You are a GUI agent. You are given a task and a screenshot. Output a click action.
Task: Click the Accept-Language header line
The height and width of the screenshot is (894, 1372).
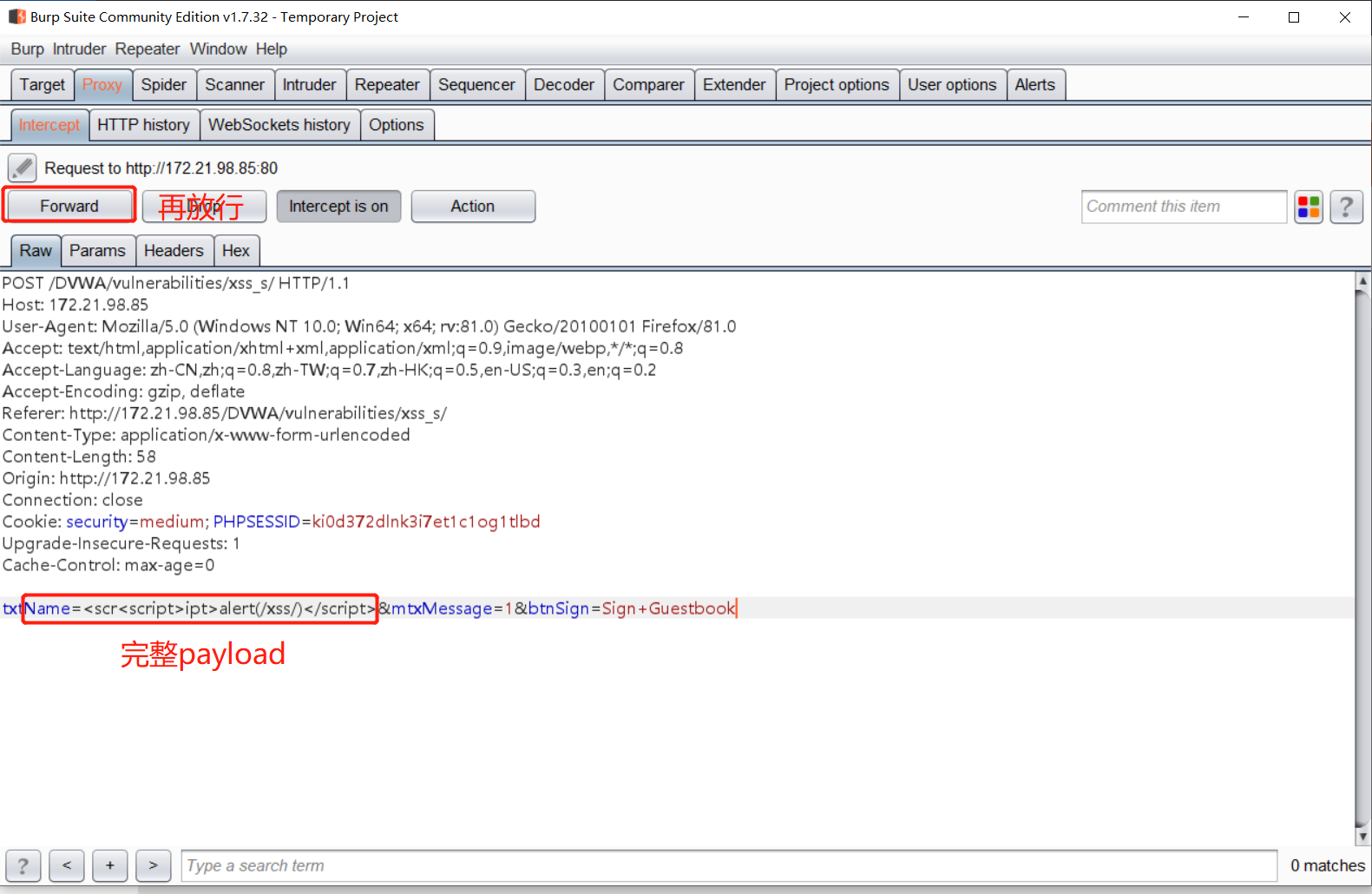(x=329, y=370)
